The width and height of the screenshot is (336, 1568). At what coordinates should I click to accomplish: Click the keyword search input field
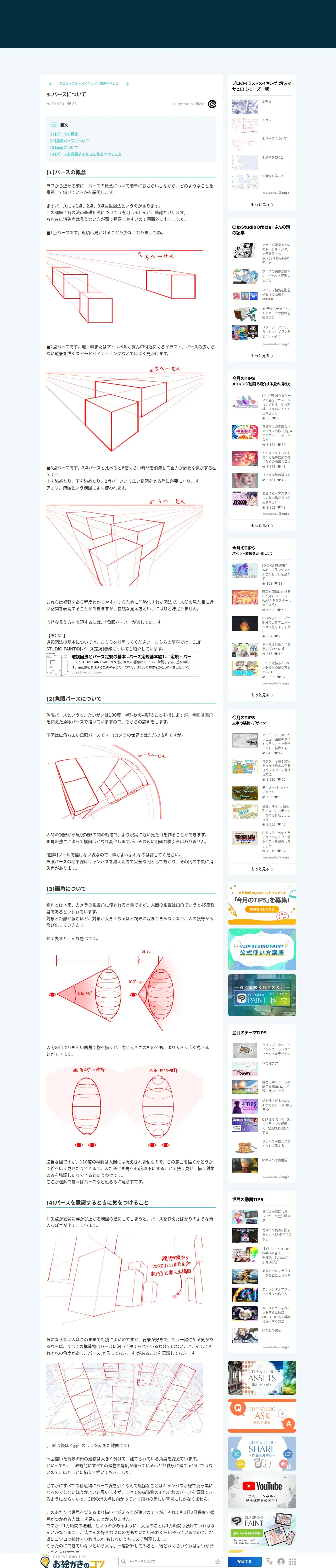pos(170,1561)
